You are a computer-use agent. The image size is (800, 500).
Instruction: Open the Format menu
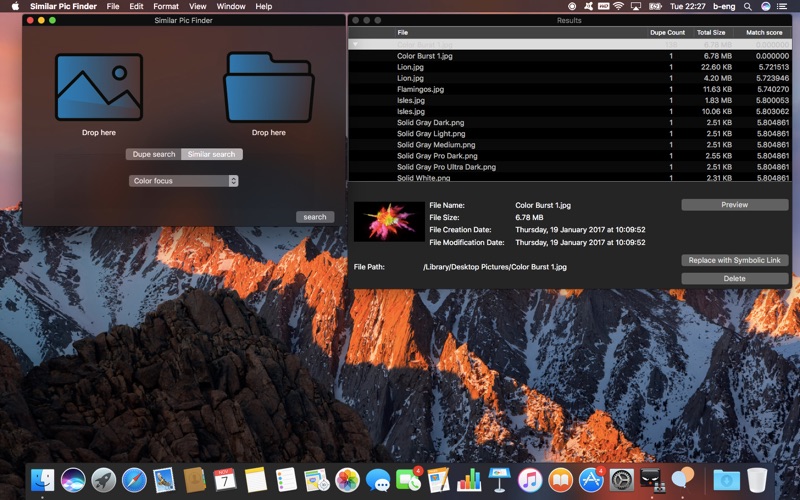[x=166, y=6]
